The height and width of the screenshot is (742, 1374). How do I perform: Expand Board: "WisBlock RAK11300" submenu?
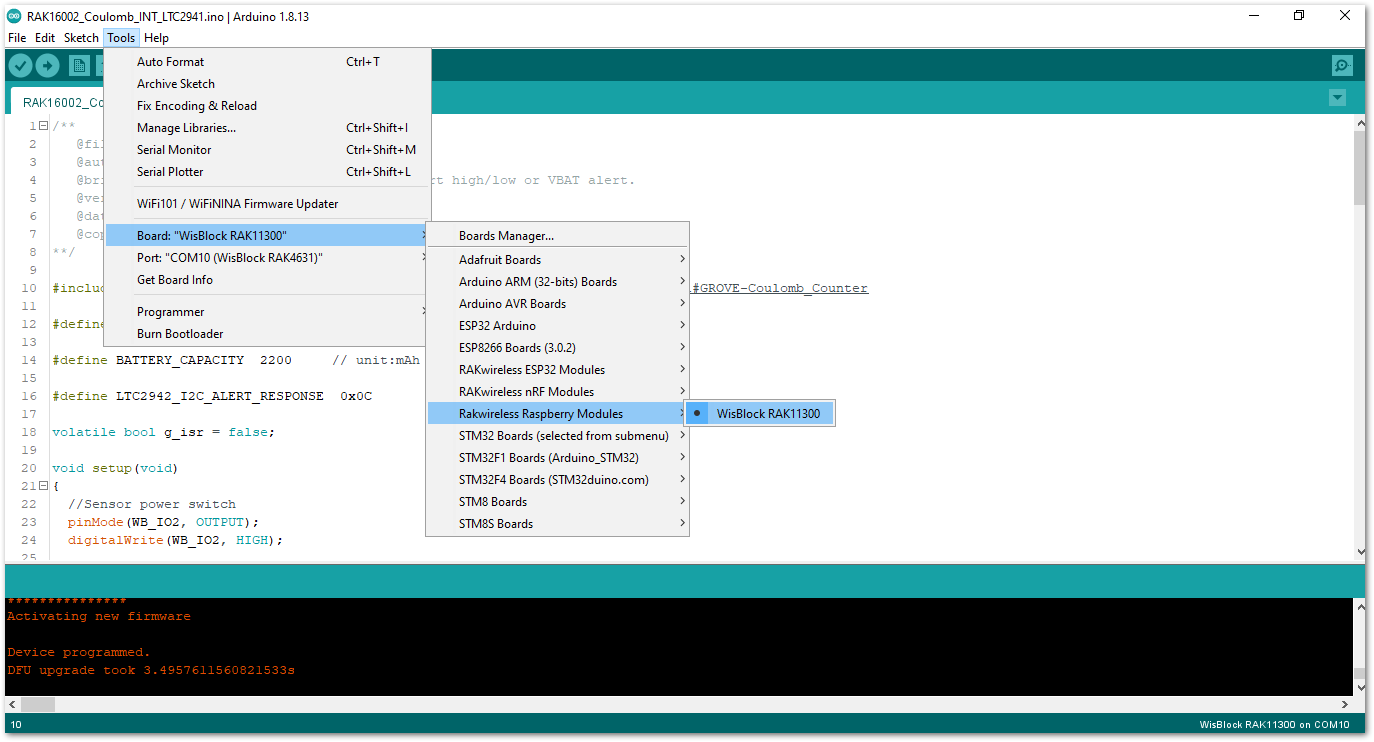[268, 236]
